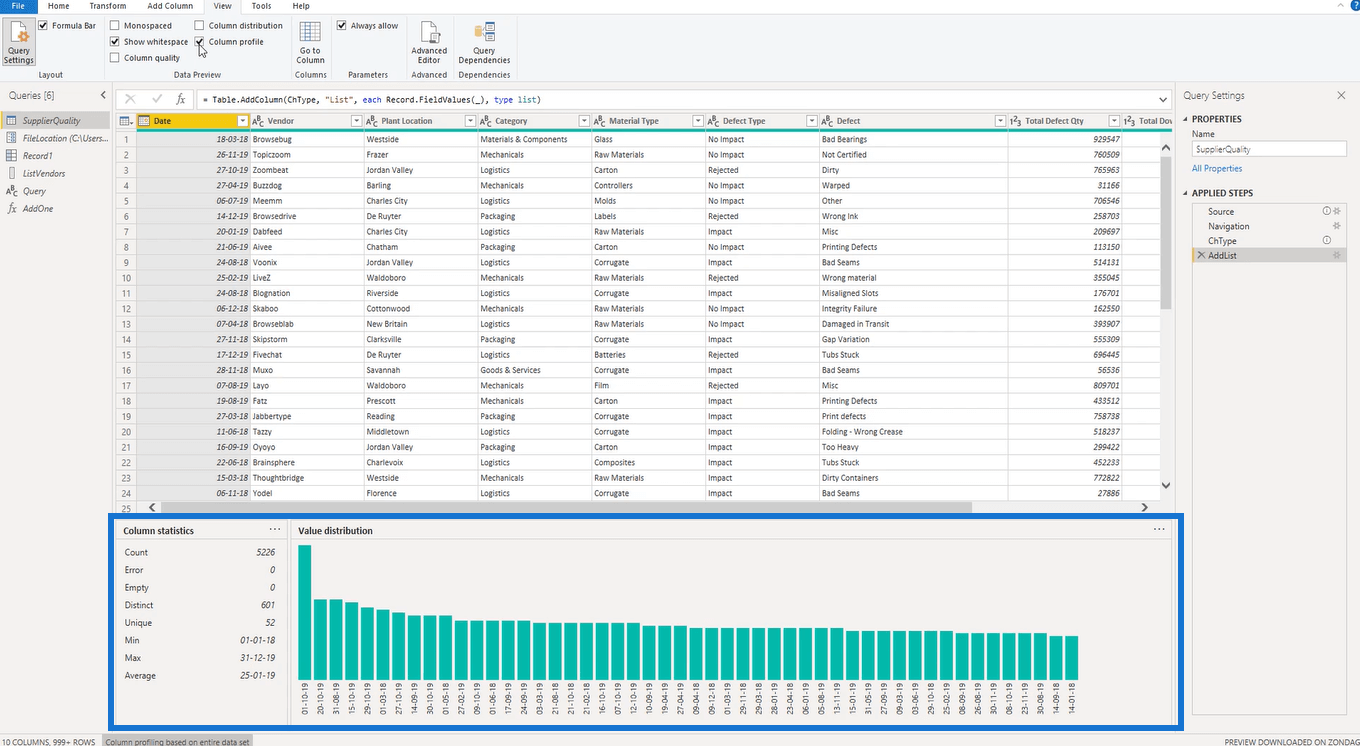Open the Add Column ribbon tab
This screenshot has width=1360, height=746.
(170, 6)
